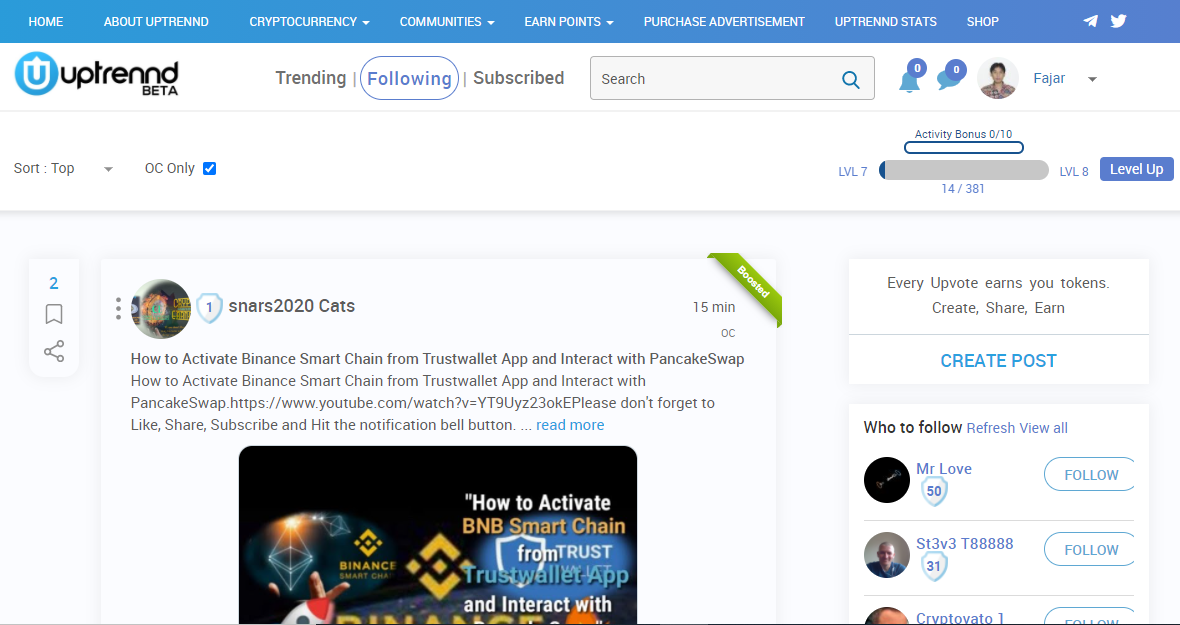Viewport: 1180px width, 625px height.
Task: Click the LVL 7 to 8 progress bar
Action: tap(963, 170)
